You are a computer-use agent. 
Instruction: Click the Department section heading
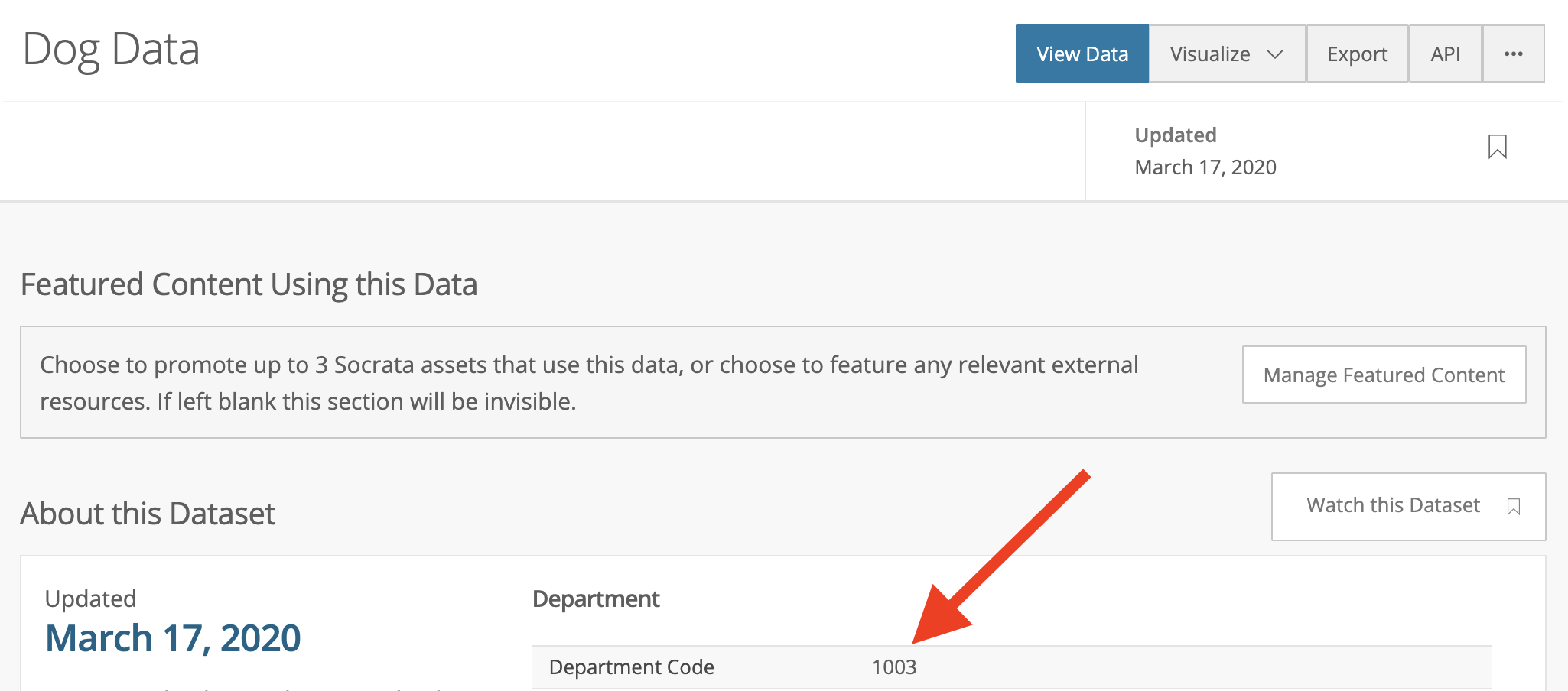pos(595,599)
